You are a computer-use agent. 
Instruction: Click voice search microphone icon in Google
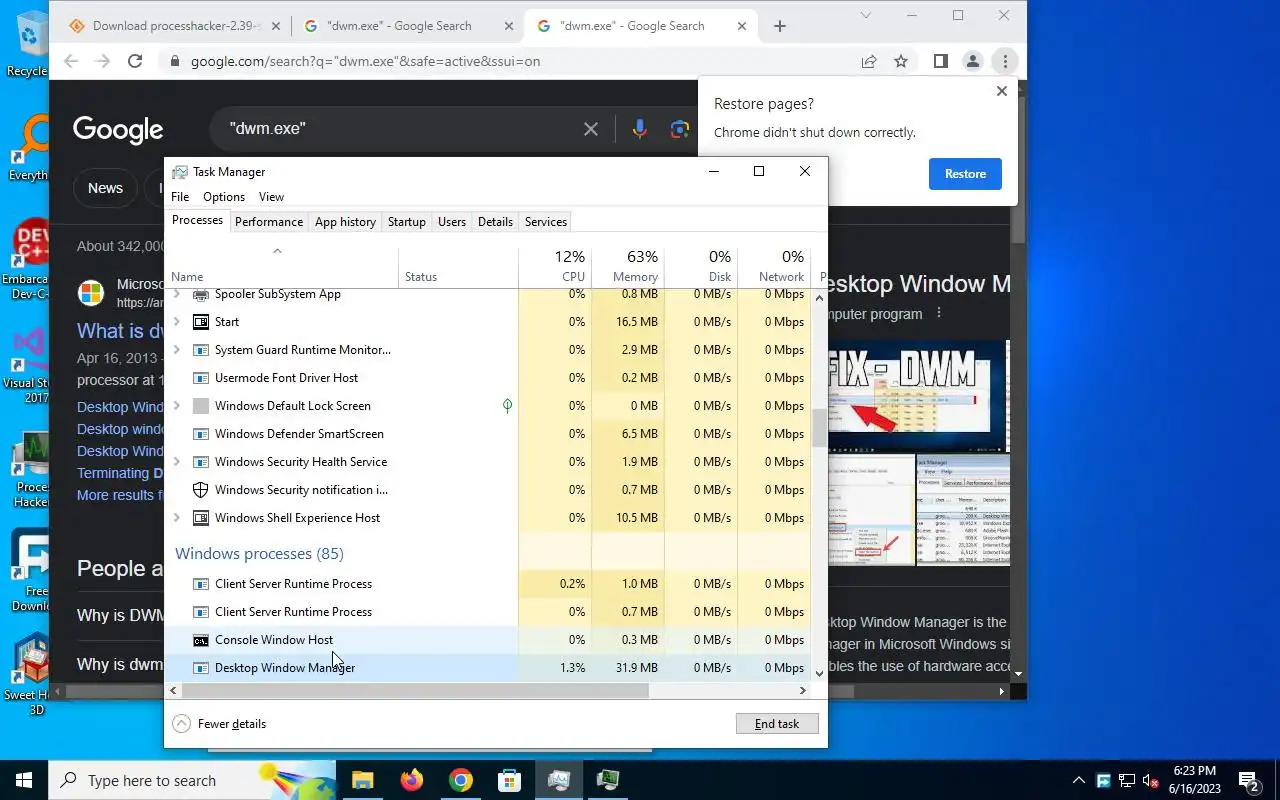point(640,129)
